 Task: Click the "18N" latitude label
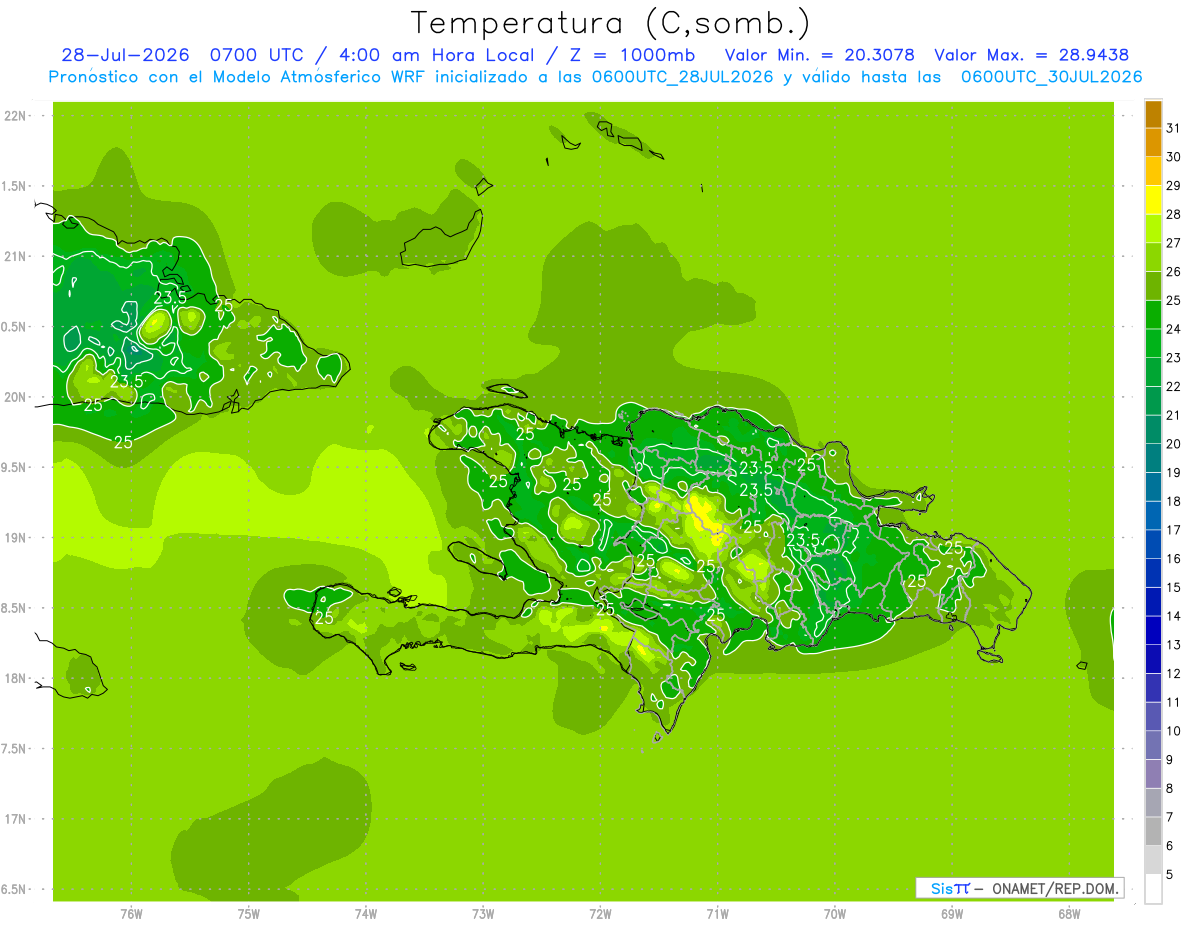[15, 678]
